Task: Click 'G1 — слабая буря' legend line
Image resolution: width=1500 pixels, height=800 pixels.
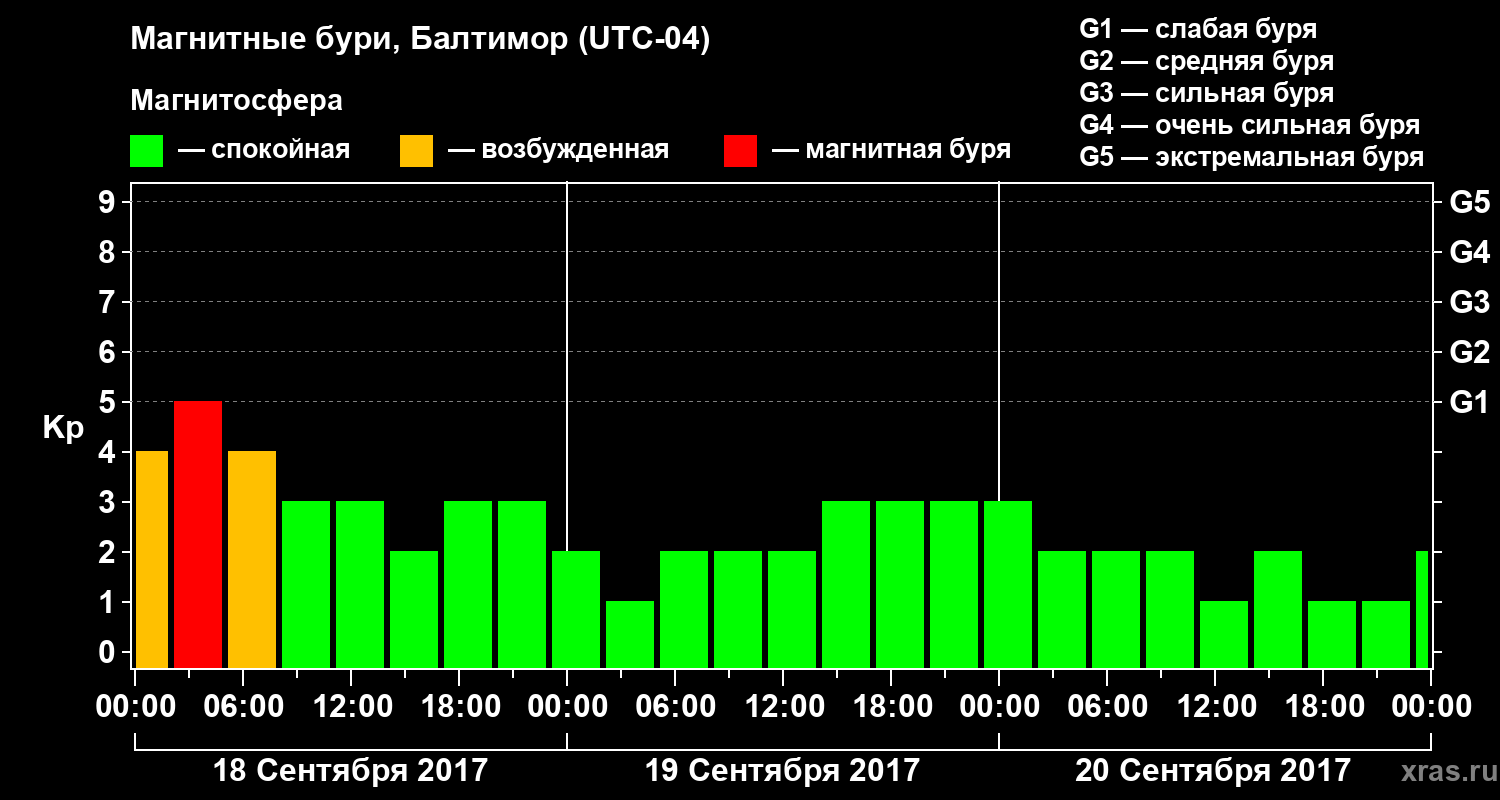Action: tap(1198, 28)
